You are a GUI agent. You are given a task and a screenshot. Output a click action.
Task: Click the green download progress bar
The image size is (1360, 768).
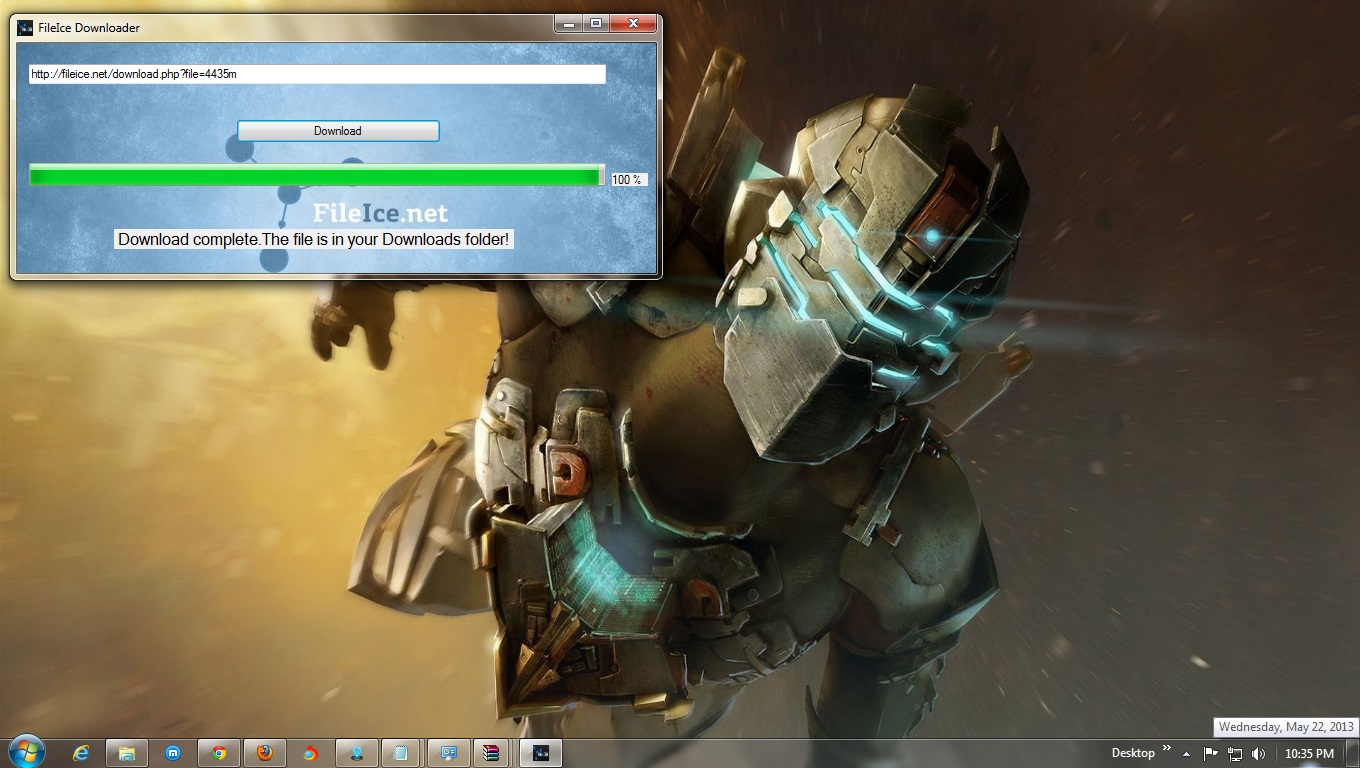click(317, 176)
